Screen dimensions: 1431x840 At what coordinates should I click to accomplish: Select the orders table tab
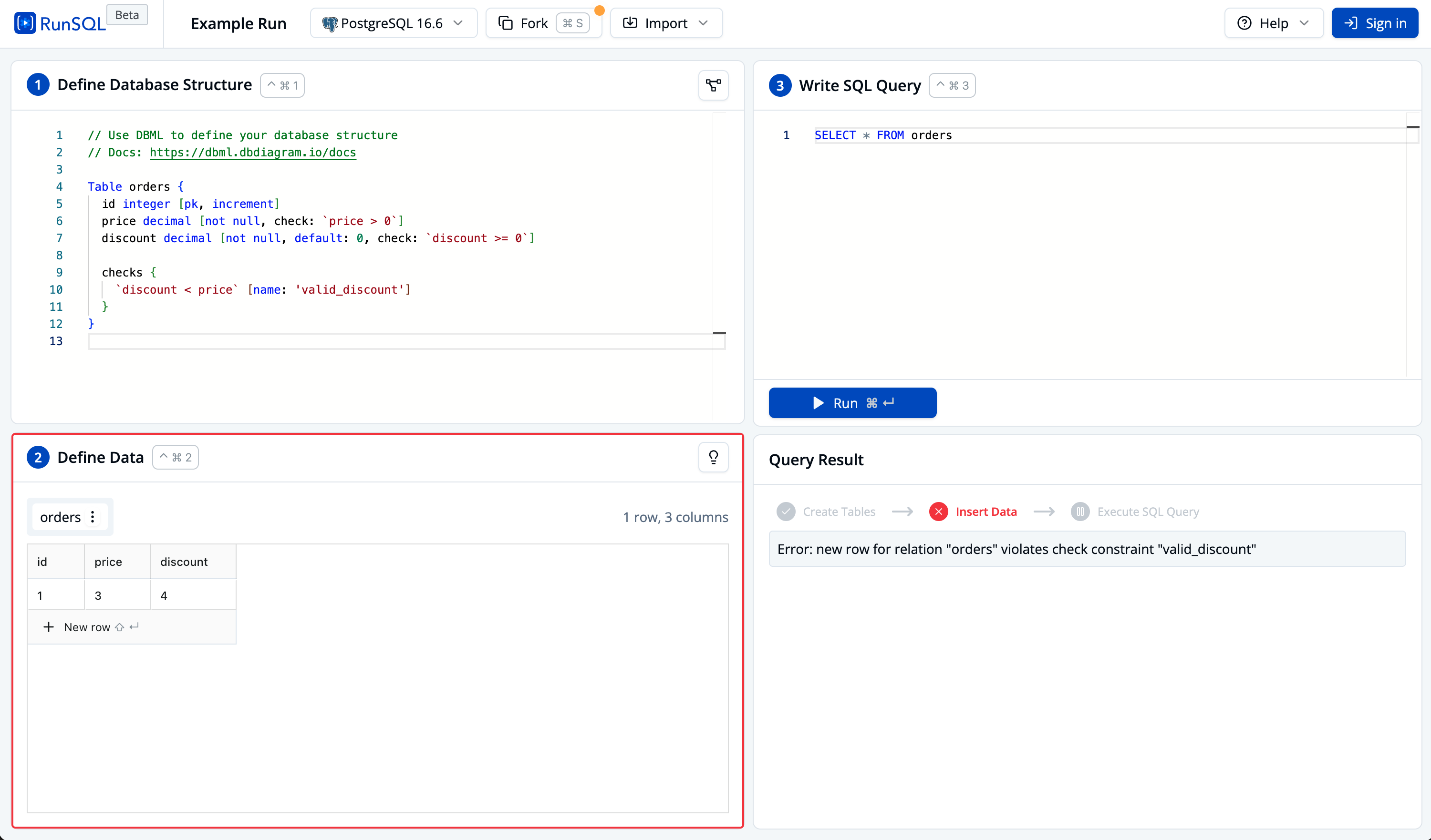point(60,517)
